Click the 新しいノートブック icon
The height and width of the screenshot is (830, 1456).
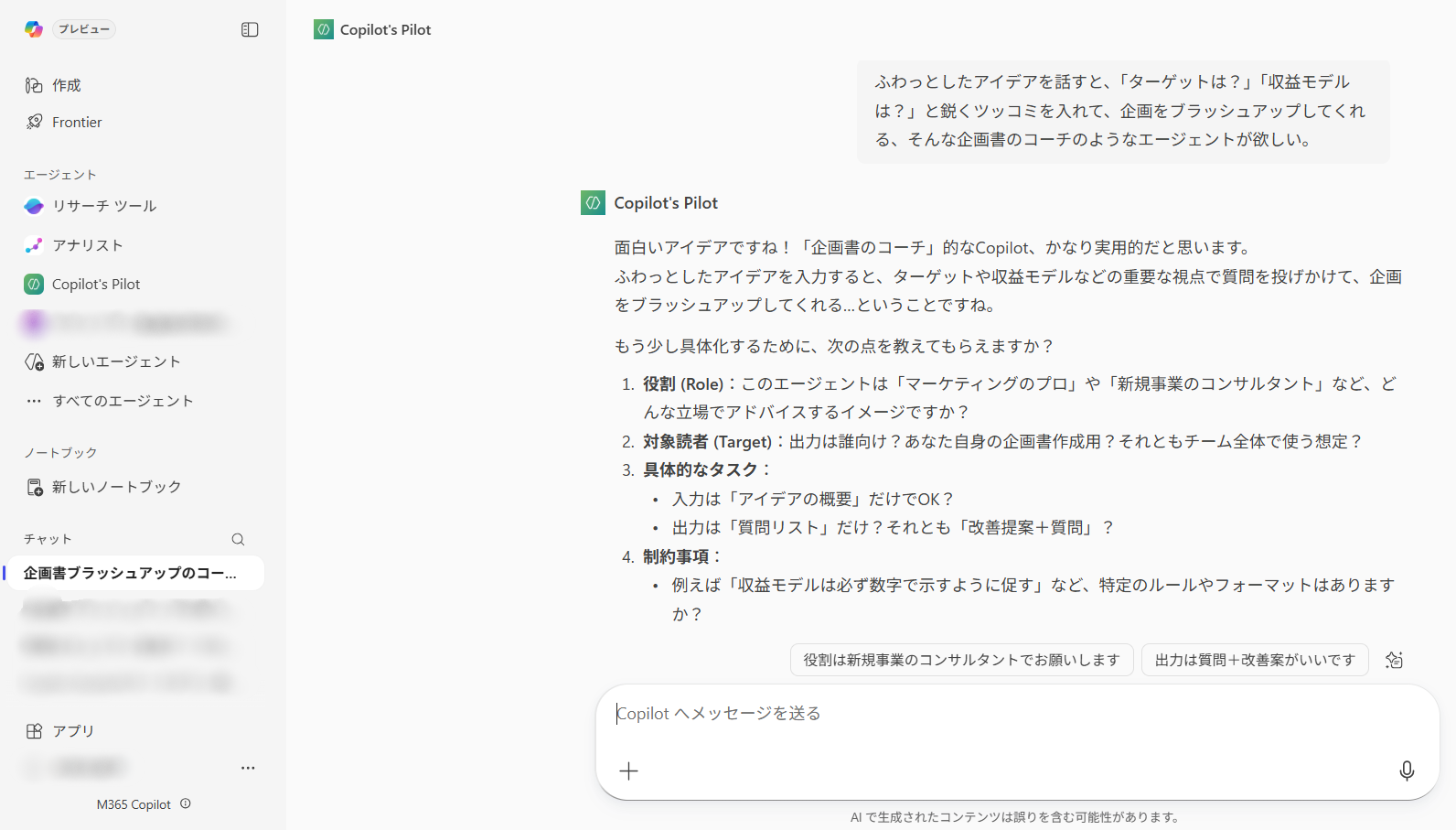34,487
